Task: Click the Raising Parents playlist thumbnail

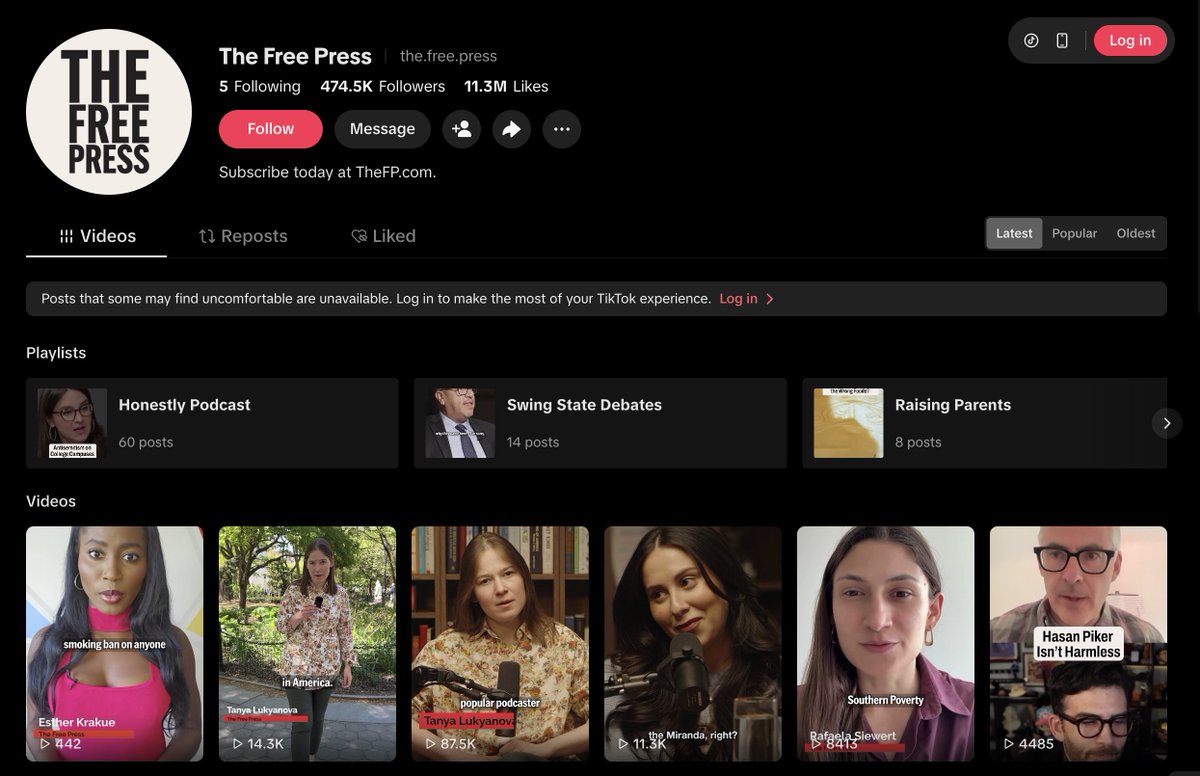Action: point(848,423)
